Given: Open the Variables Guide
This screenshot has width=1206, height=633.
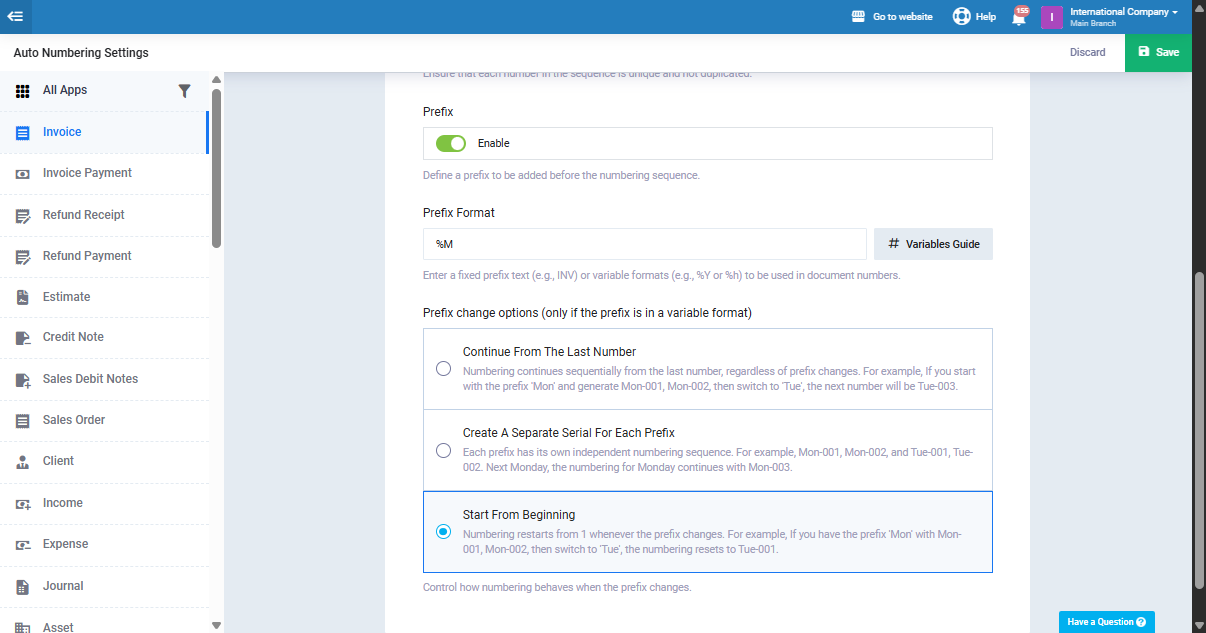Looking at the screenshot, I should coord(933,244).
